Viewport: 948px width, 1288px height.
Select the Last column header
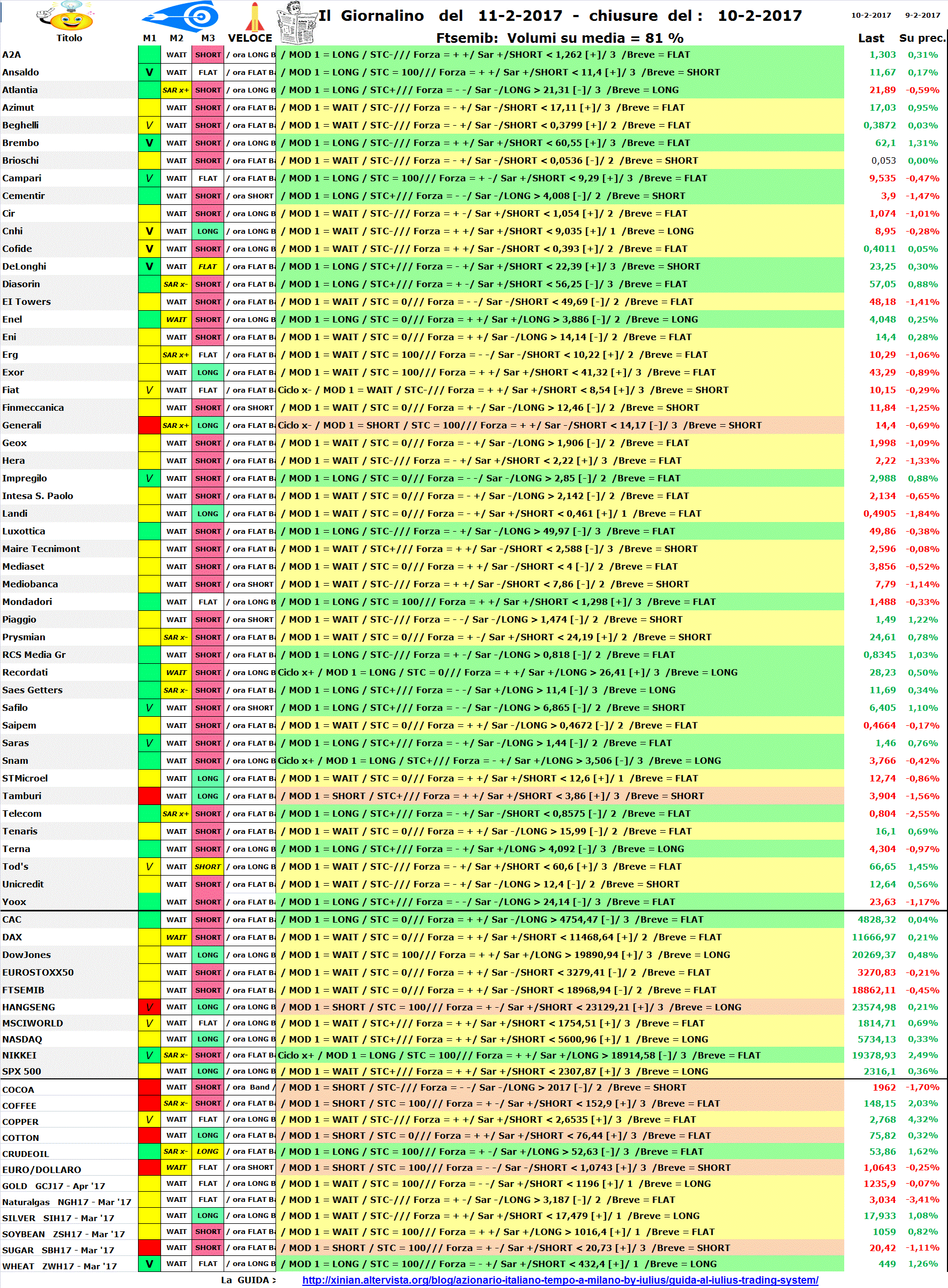[871, 38]
